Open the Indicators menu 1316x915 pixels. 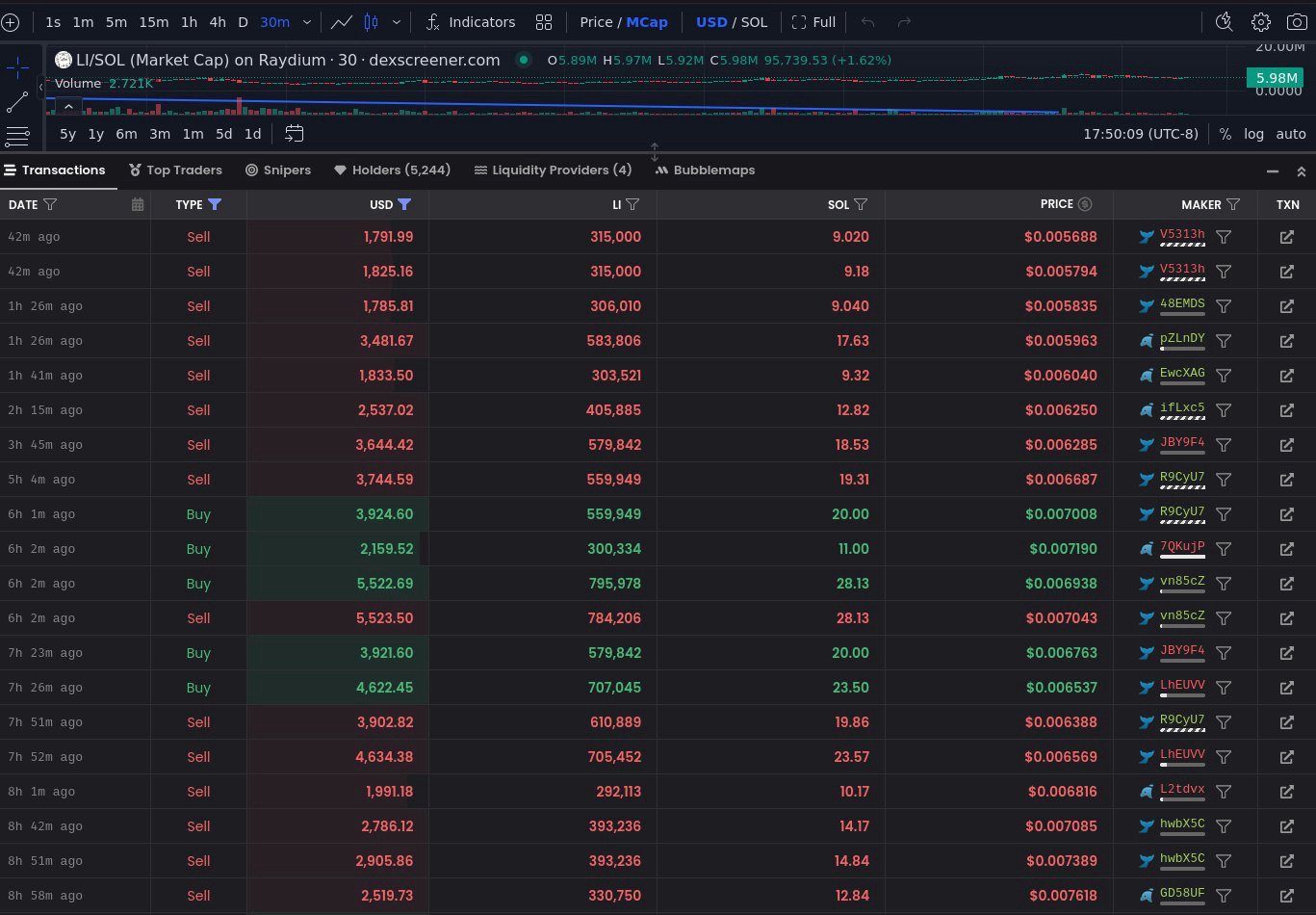471,22
